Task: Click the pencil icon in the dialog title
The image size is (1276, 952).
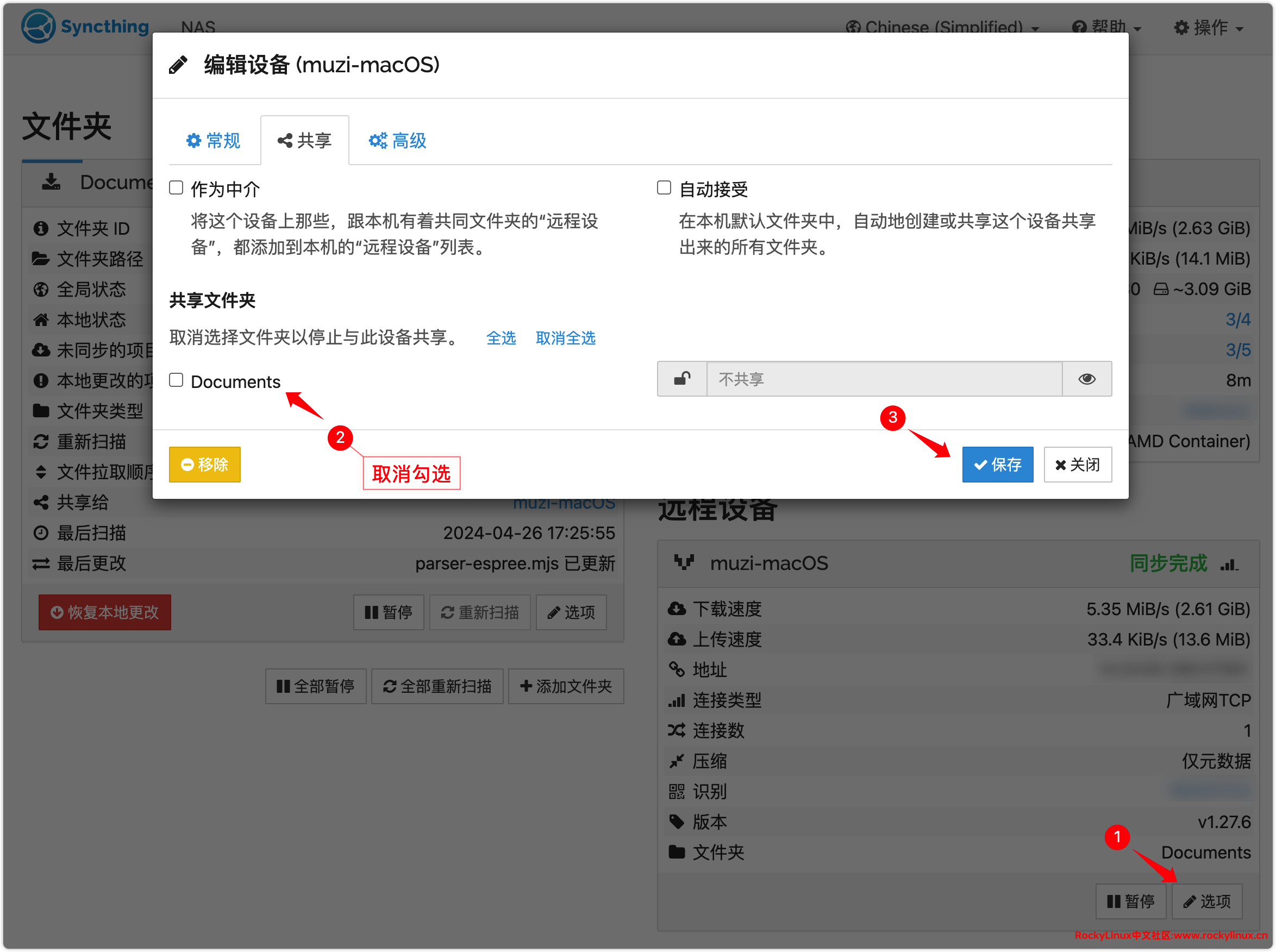Action: (178, 65)
